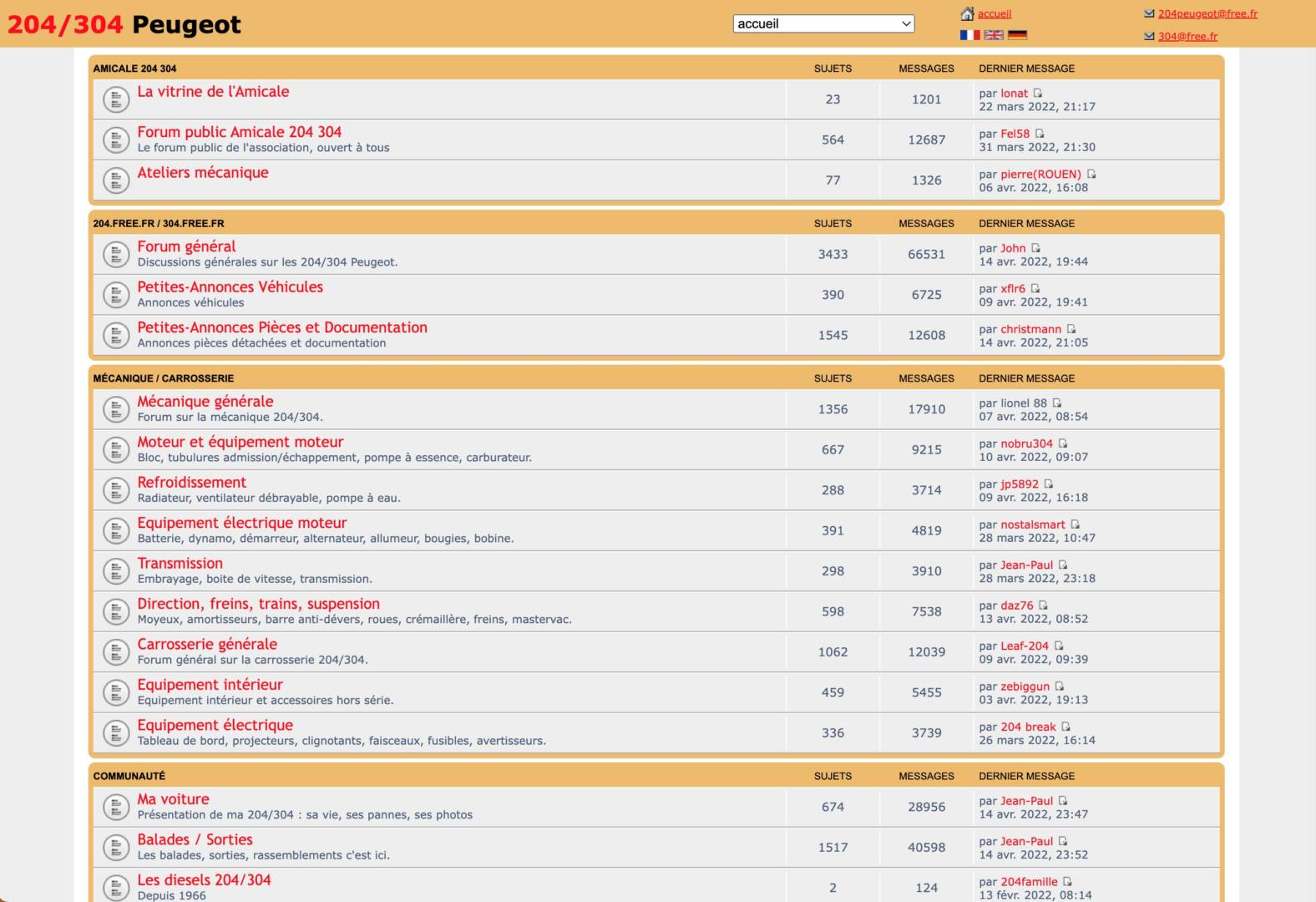This screenshot has width=1316, height=902.
Task: Click forum icon for Equipement électrique
Action: [x=116, y=733]
